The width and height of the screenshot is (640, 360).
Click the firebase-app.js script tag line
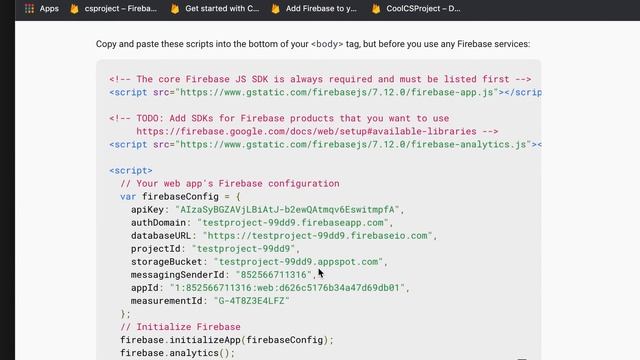click(x=325, y=92)
